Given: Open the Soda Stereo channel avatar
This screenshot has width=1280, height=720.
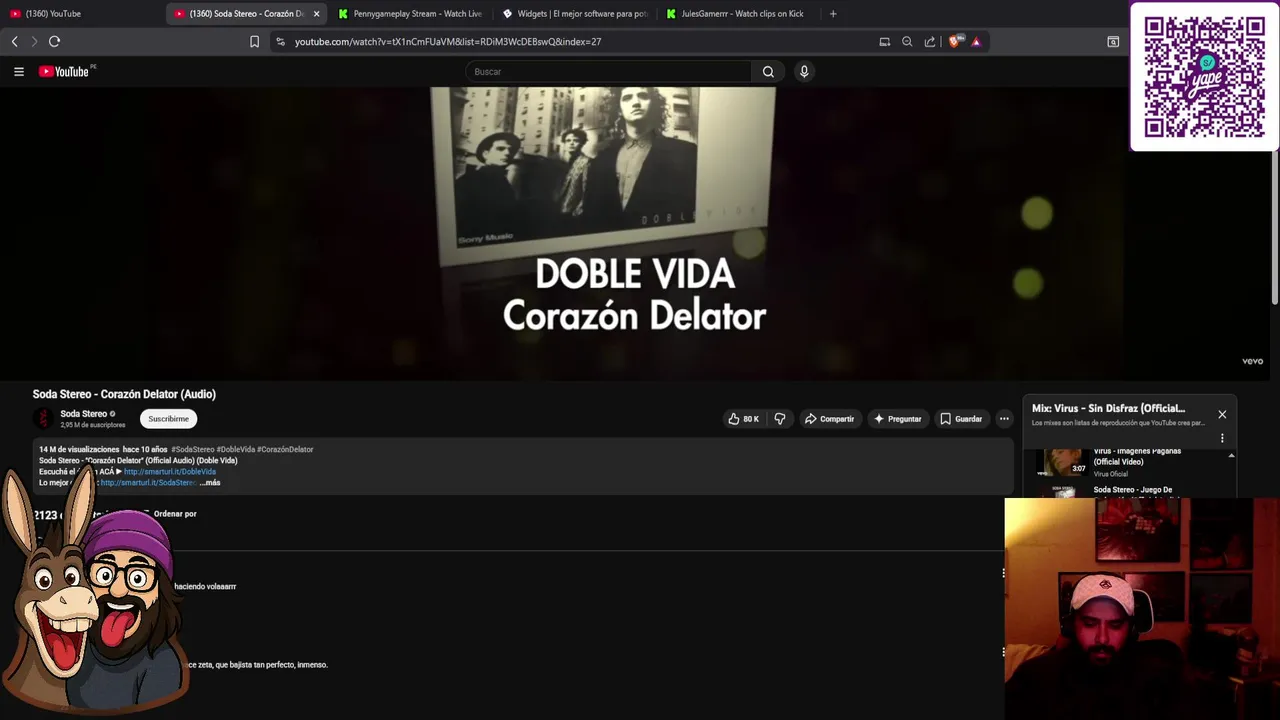Looking at the screenshot, I should tap(43, 418).
